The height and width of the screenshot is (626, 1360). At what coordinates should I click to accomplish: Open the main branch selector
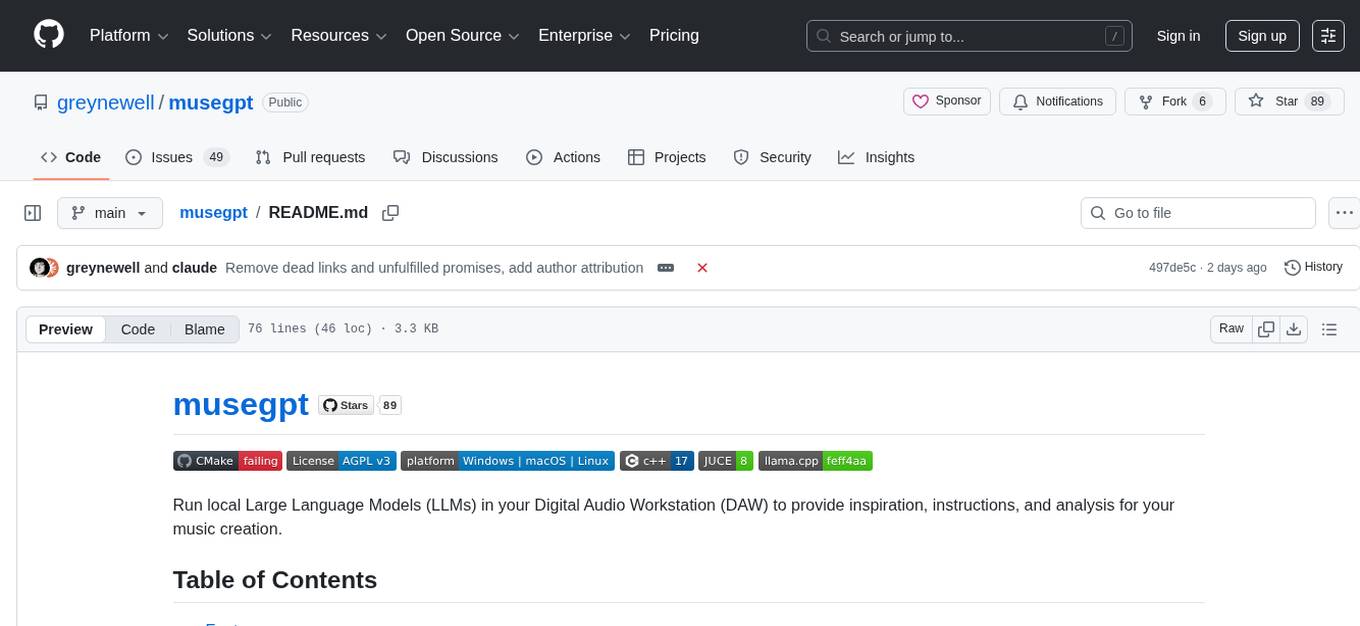click(x=109, y=213)
